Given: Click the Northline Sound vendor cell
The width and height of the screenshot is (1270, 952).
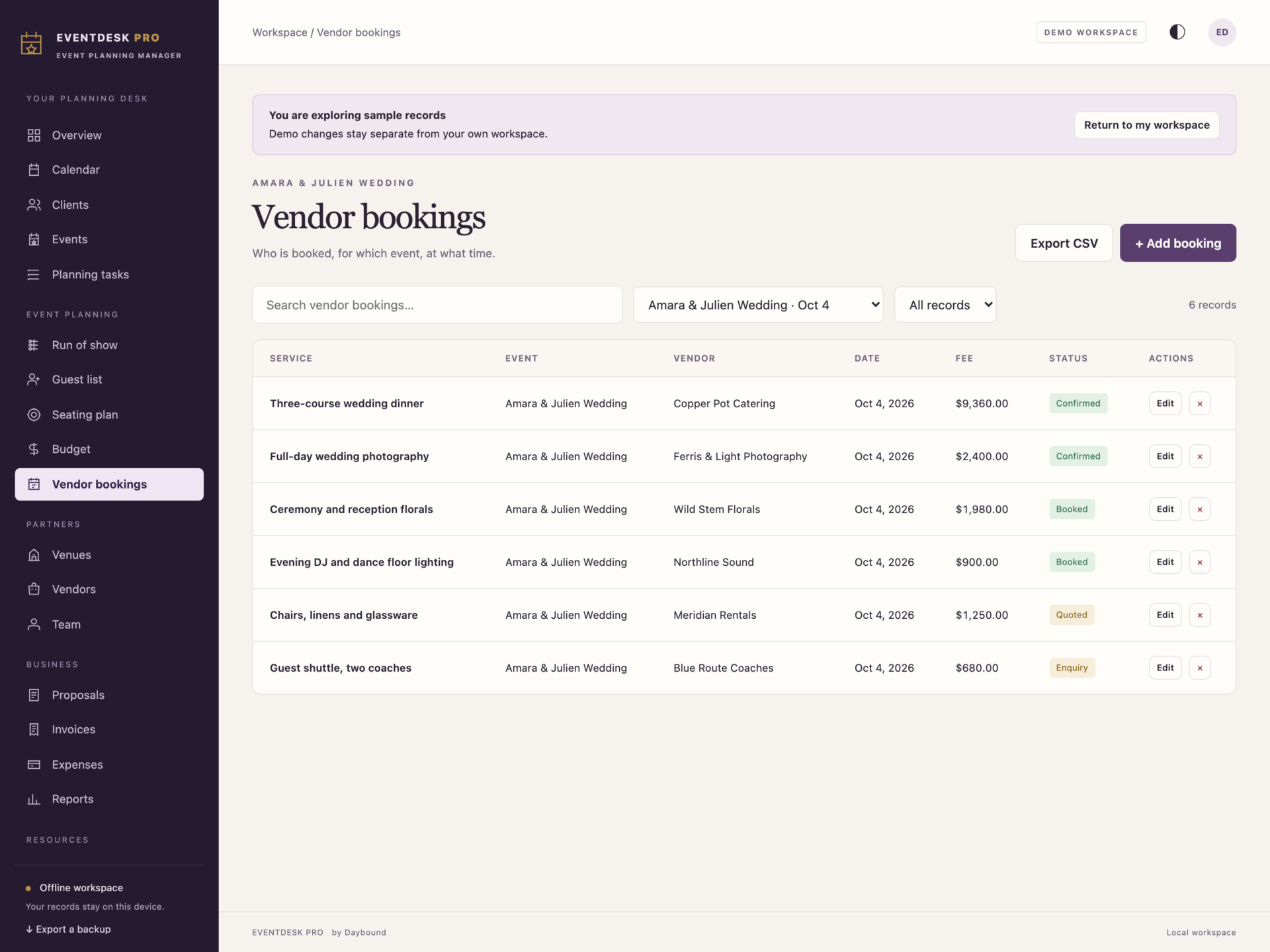Looking at the screenshot, I should [714, 562].
